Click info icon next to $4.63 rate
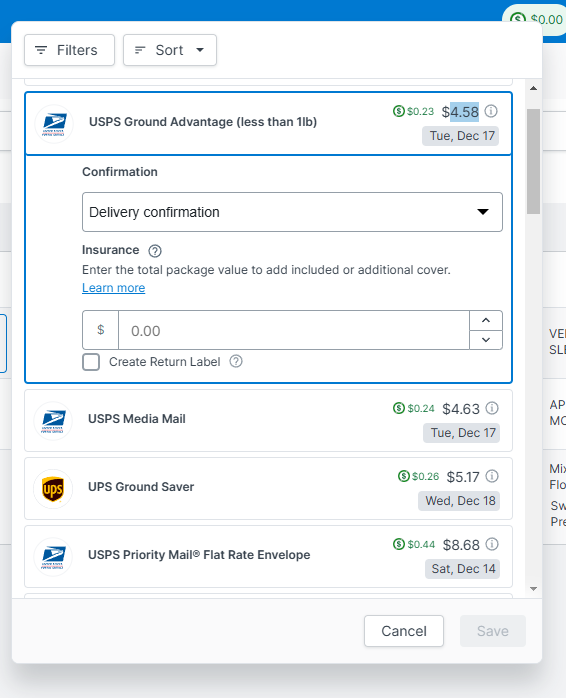This screenshot has height=698, width=566. pyautogui.click(x=492, y=408)
